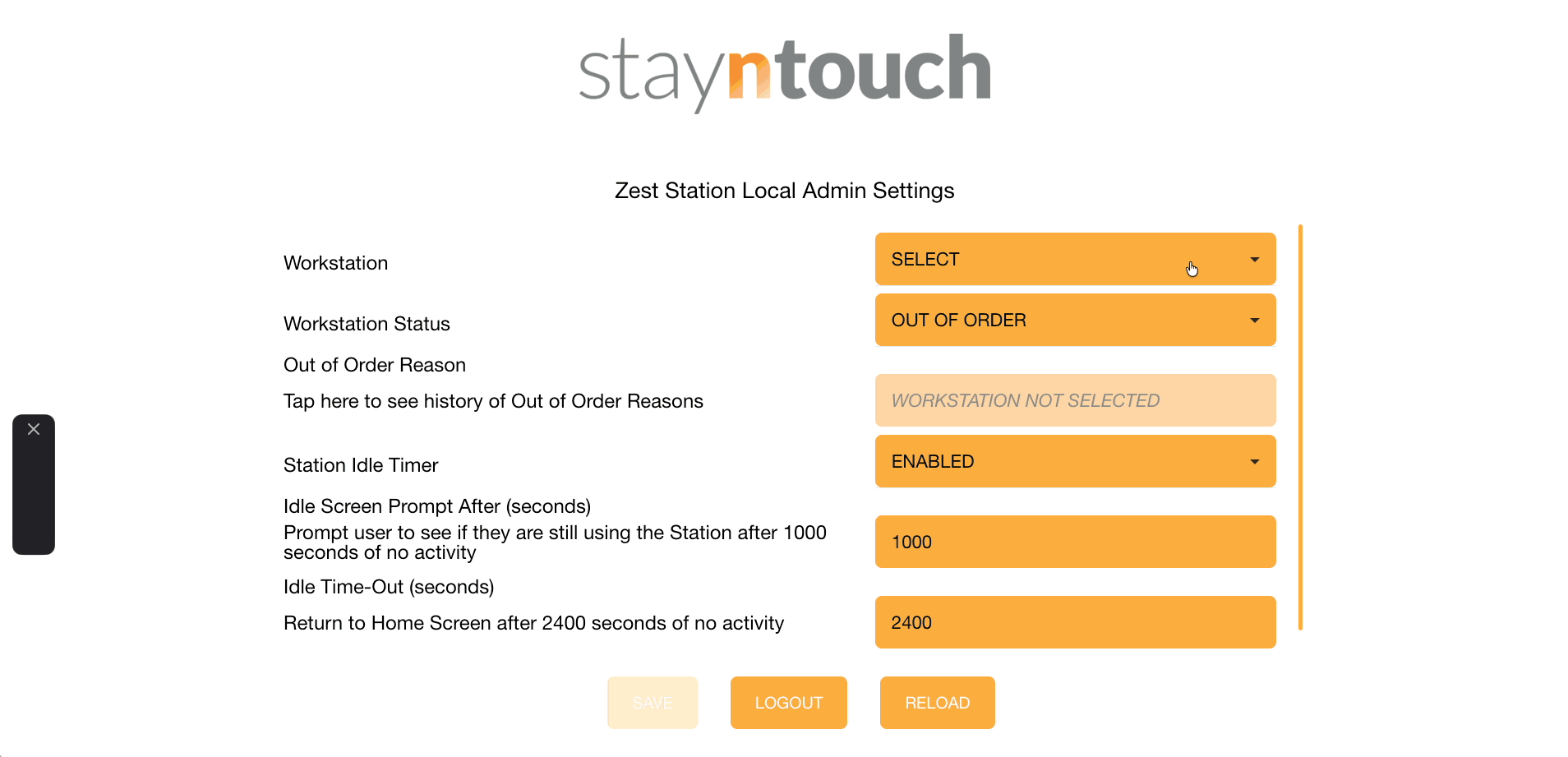Viewport: 1568px width, 757px height.
Task: Click the Station Idle Timer label
Action: (361, 465)
